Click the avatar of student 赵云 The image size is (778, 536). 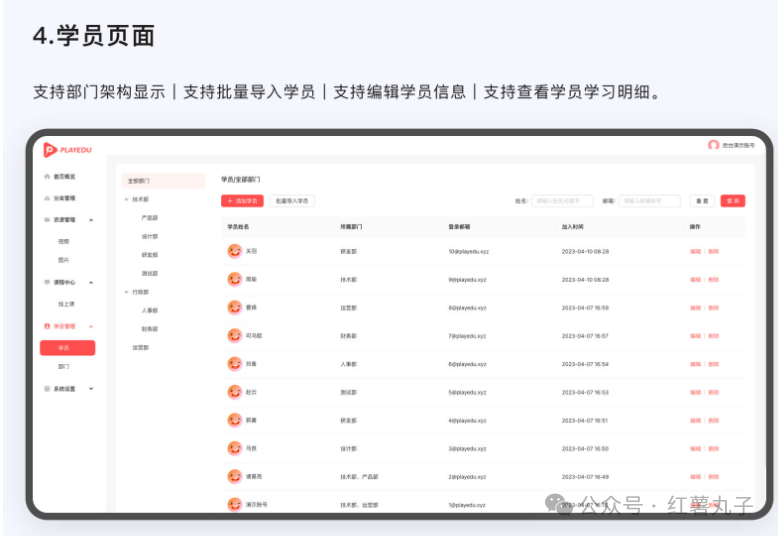click(x=235, y=392)
